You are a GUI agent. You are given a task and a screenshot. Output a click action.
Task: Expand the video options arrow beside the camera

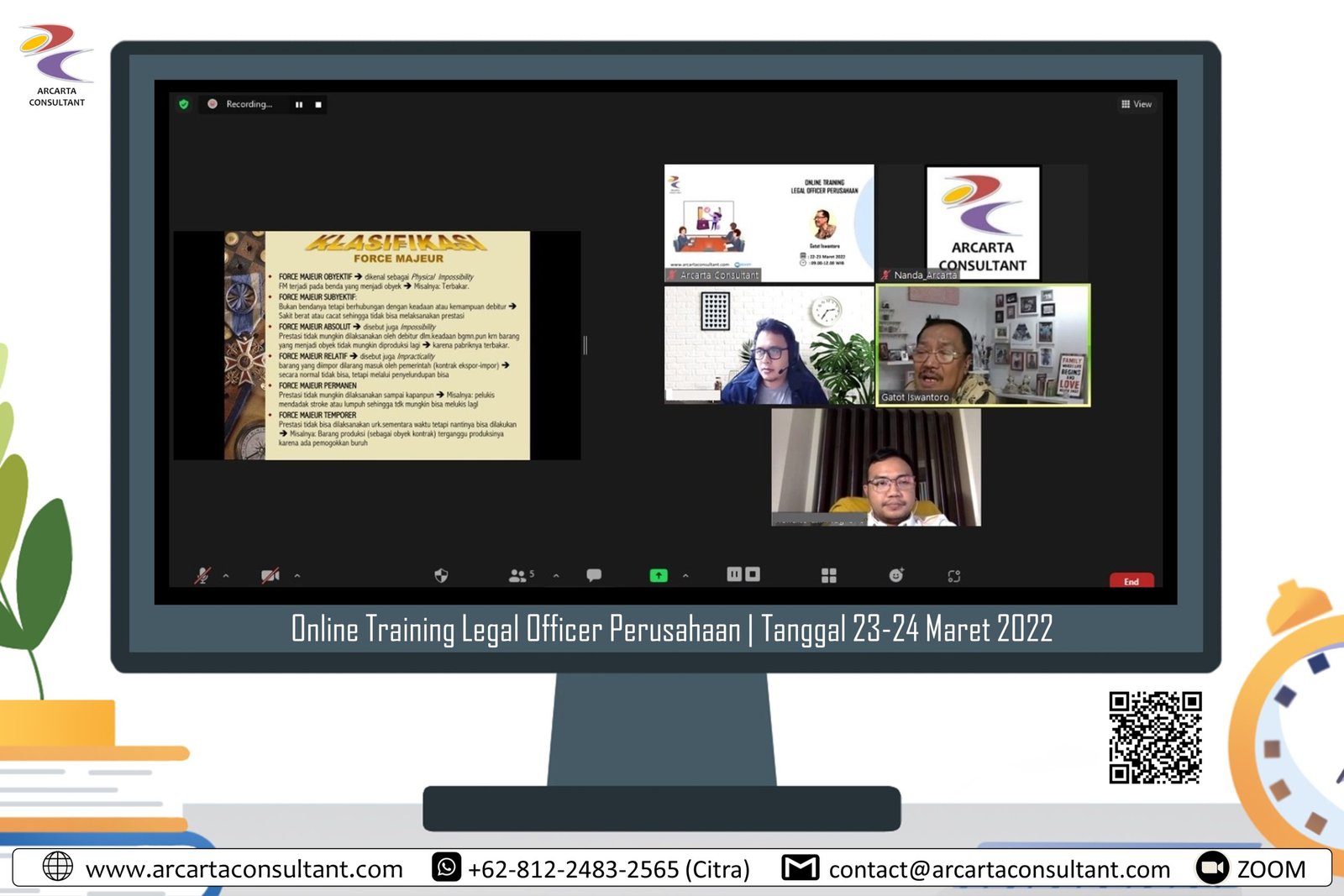coord(297,576)
